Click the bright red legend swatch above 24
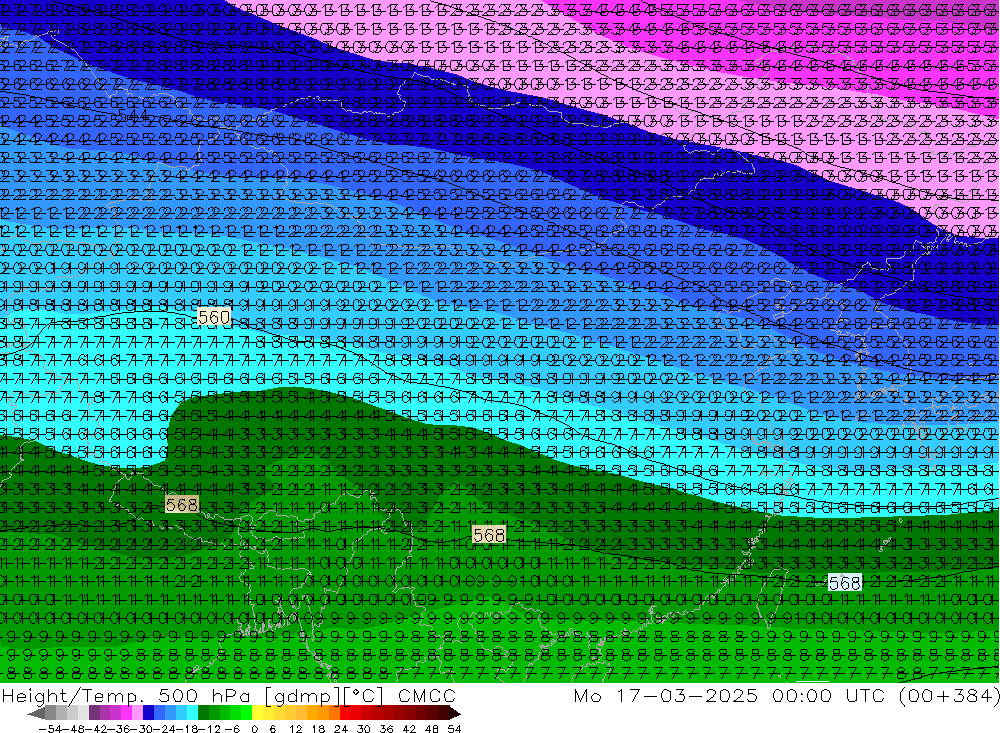The width and height of the screenshot is (1000, 733). pos(346,713)
